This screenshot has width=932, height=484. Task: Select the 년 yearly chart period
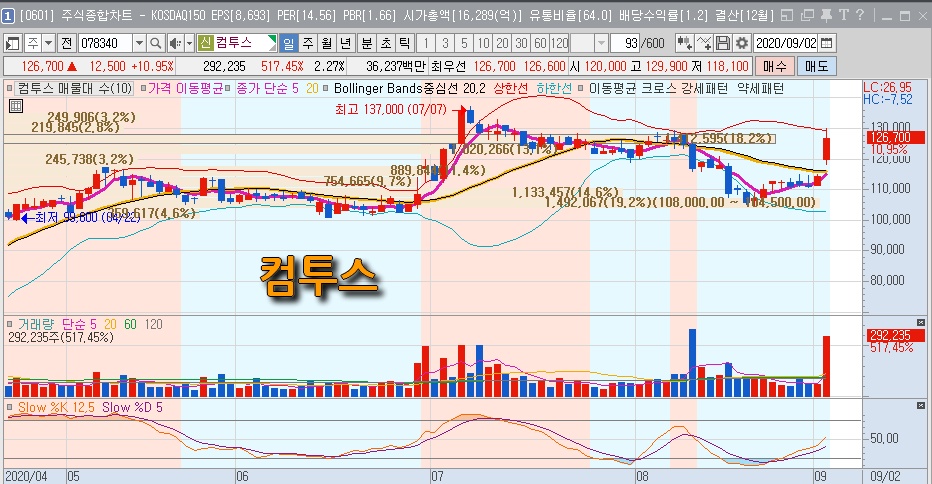[x=346, y=43]
